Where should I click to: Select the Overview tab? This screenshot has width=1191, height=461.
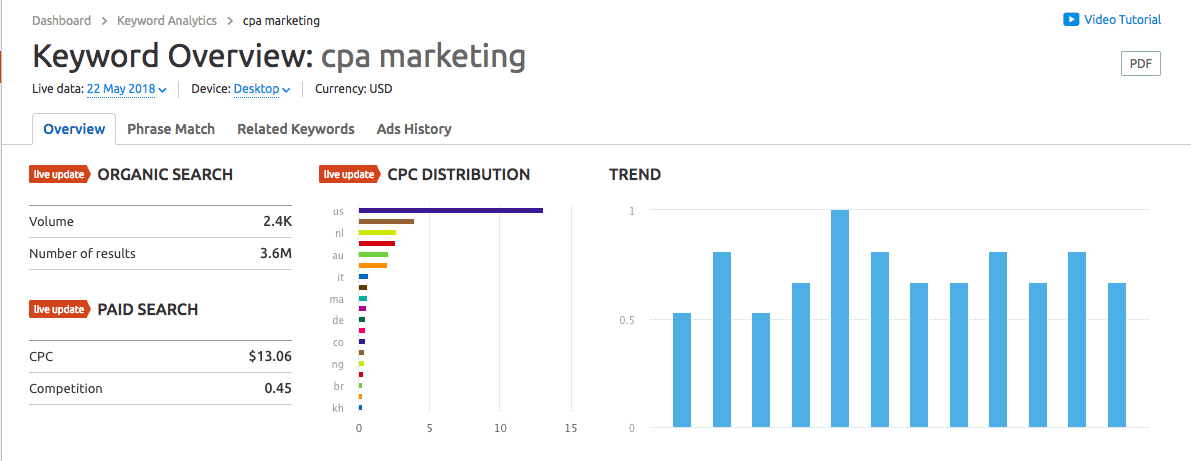point(74,129)
